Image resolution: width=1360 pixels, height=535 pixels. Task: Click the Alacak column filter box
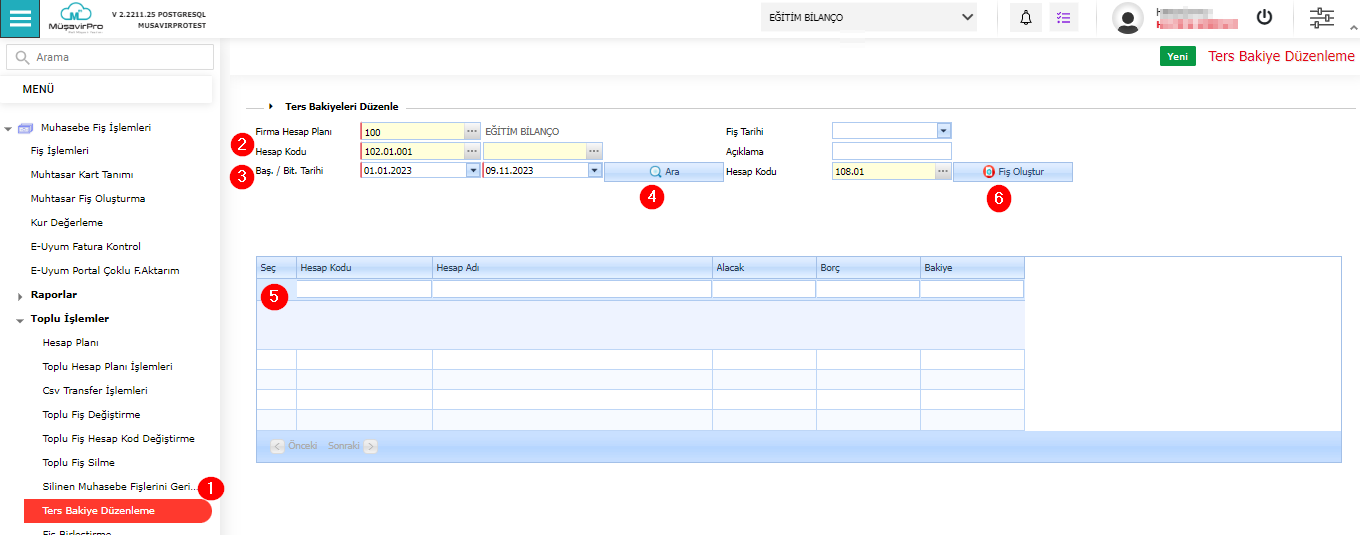(x=764, y=289)
